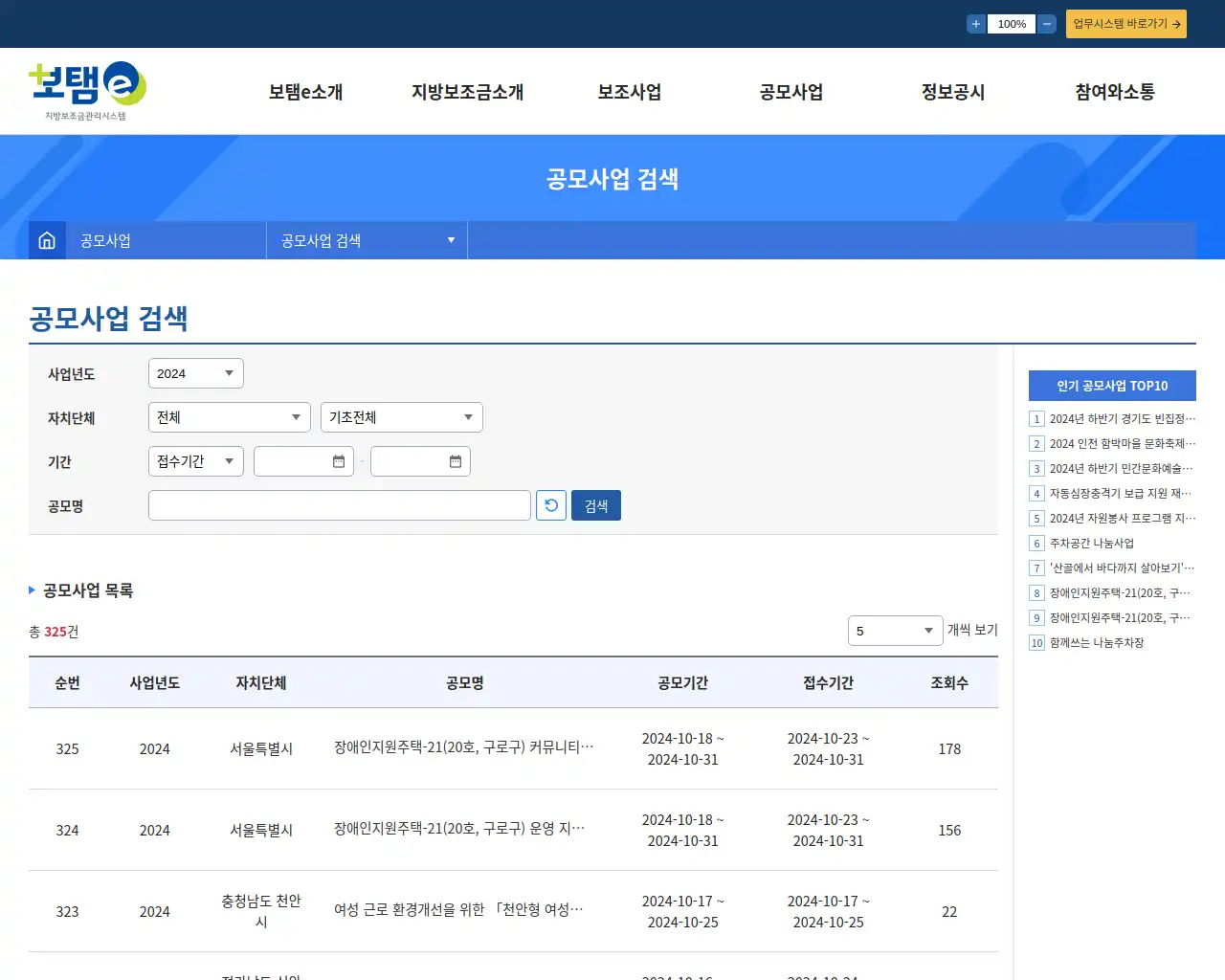1225x980 pixels.
Task: Expand the 공모사업 검색 breadcrumb dropdown
Action: pos(367,240)
